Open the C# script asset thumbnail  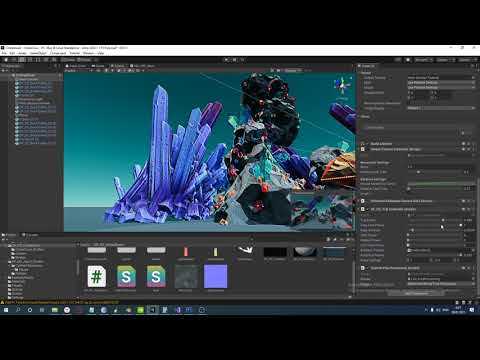point(96,277)
